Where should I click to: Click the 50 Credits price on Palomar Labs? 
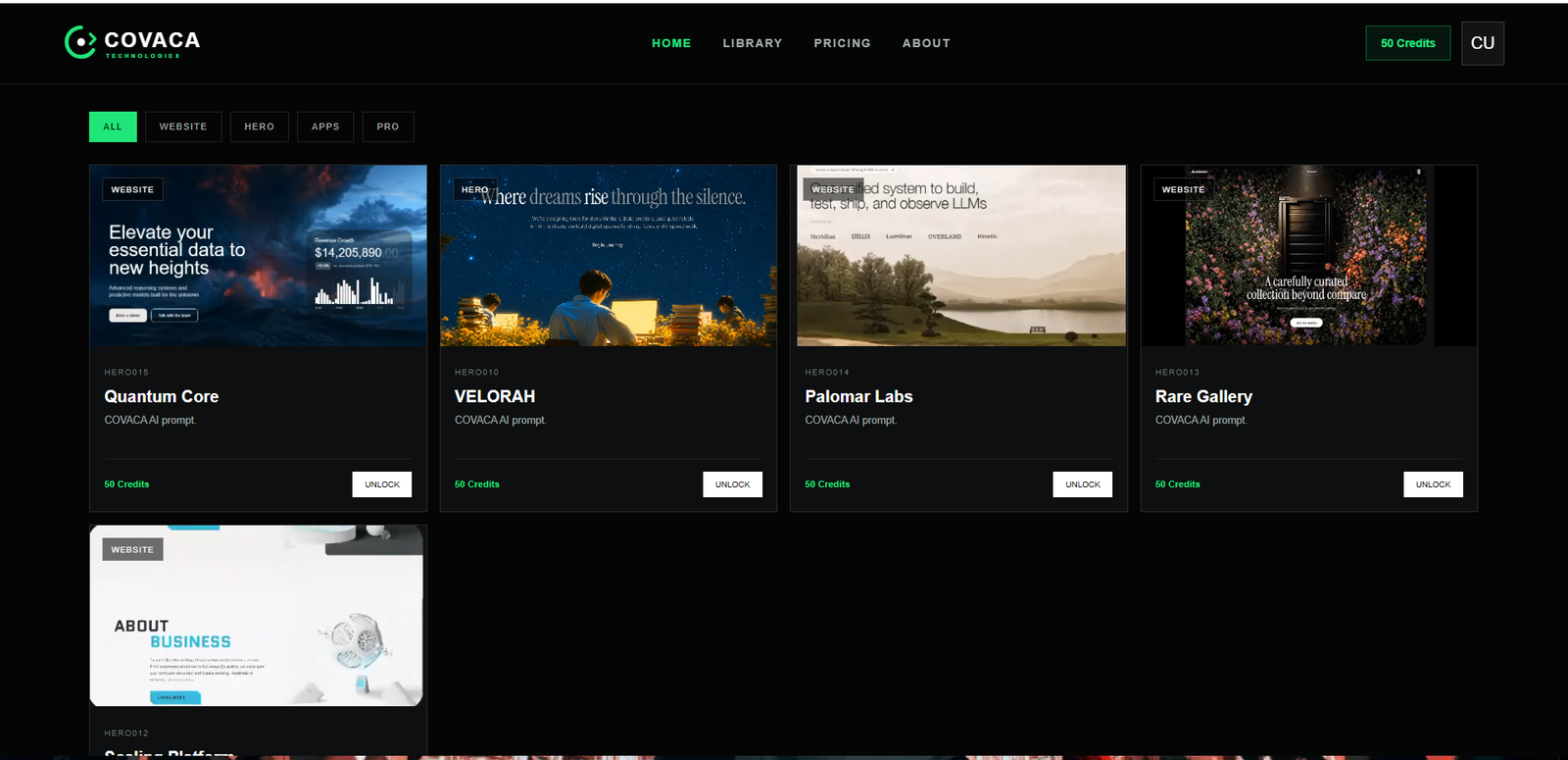827,484
